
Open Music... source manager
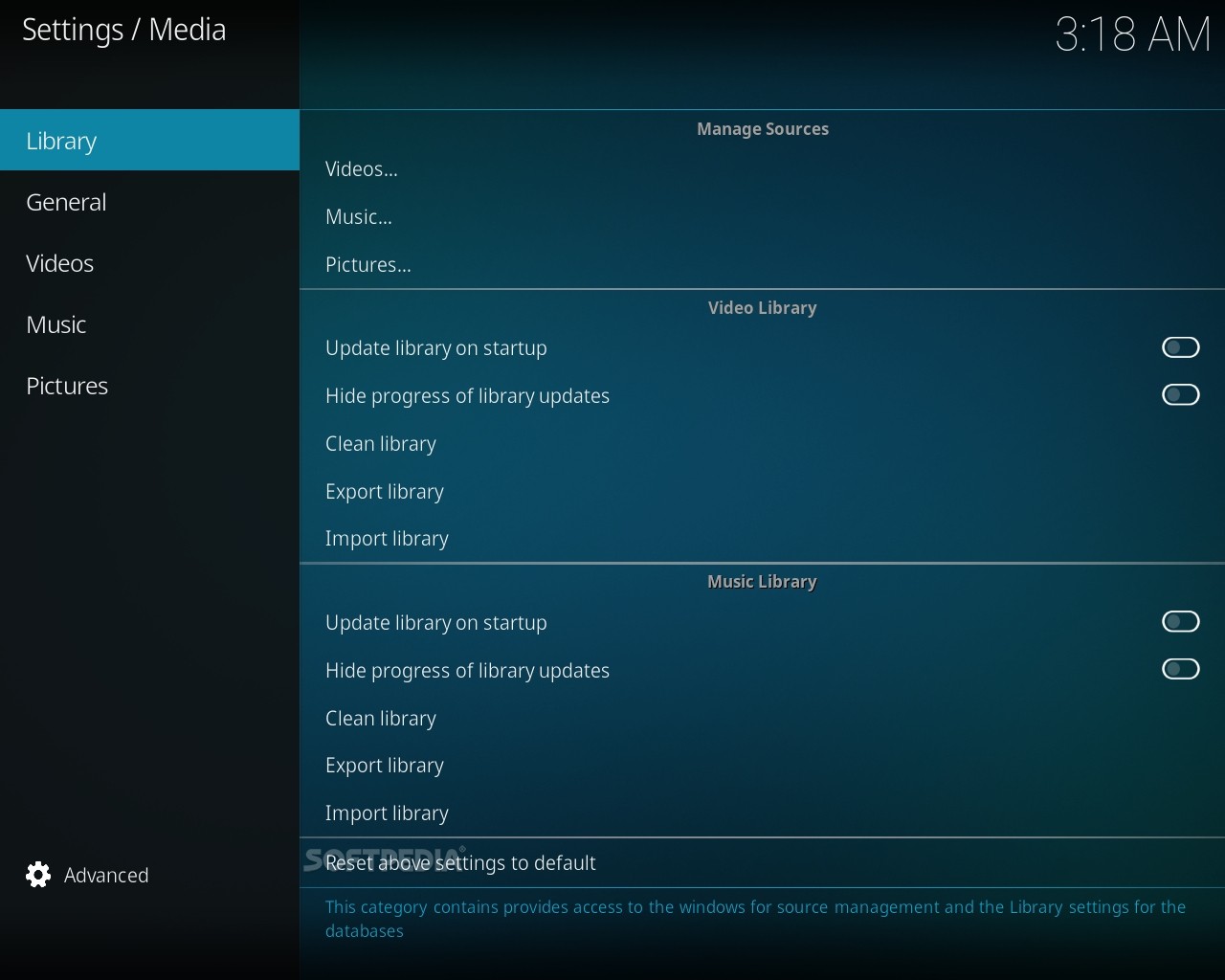coord(762,217)
